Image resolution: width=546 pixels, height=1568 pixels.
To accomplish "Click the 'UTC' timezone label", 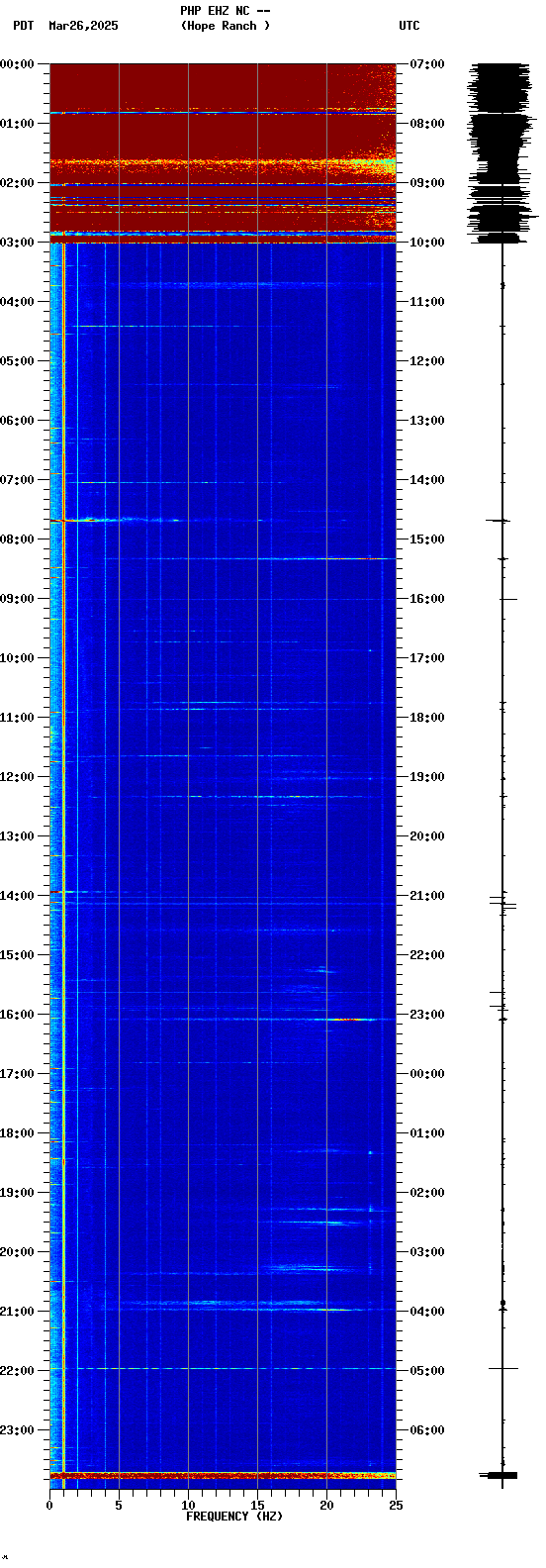I will pos(409,26).
